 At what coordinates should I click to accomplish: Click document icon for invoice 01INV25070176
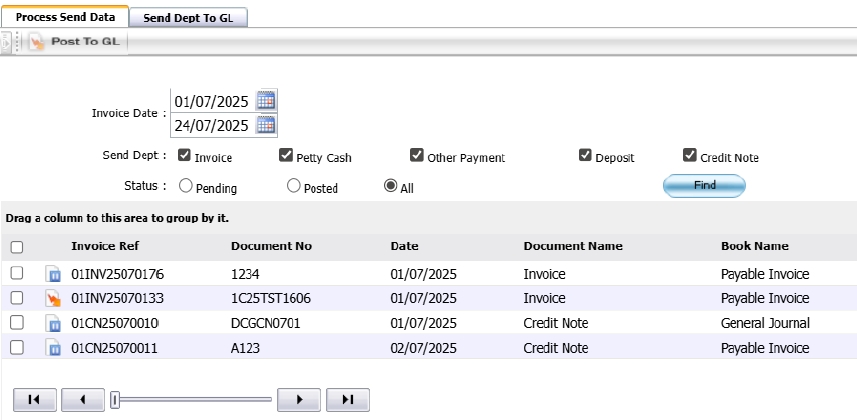click(x=53, y=274)
